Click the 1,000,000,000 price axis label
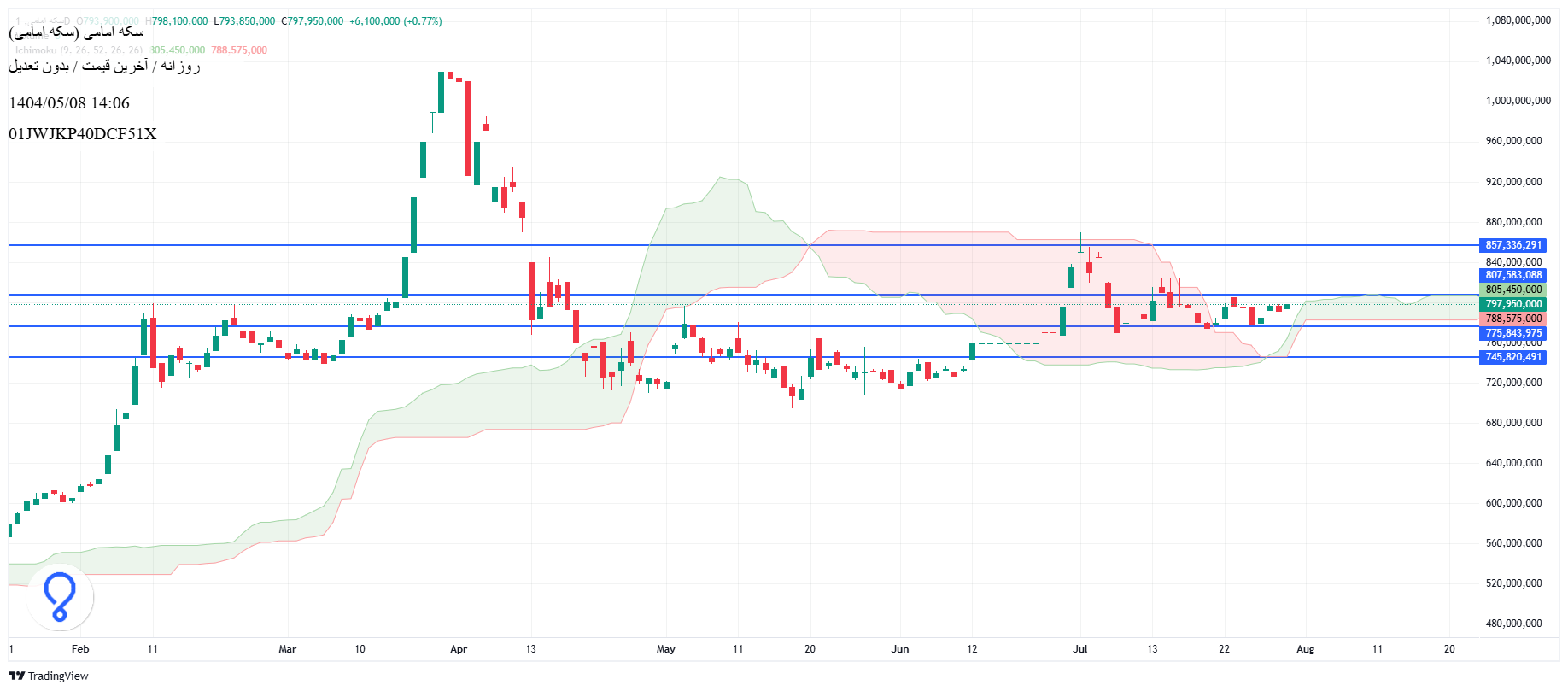This screenshot has height=691, width=1568. coord(1518,101)
